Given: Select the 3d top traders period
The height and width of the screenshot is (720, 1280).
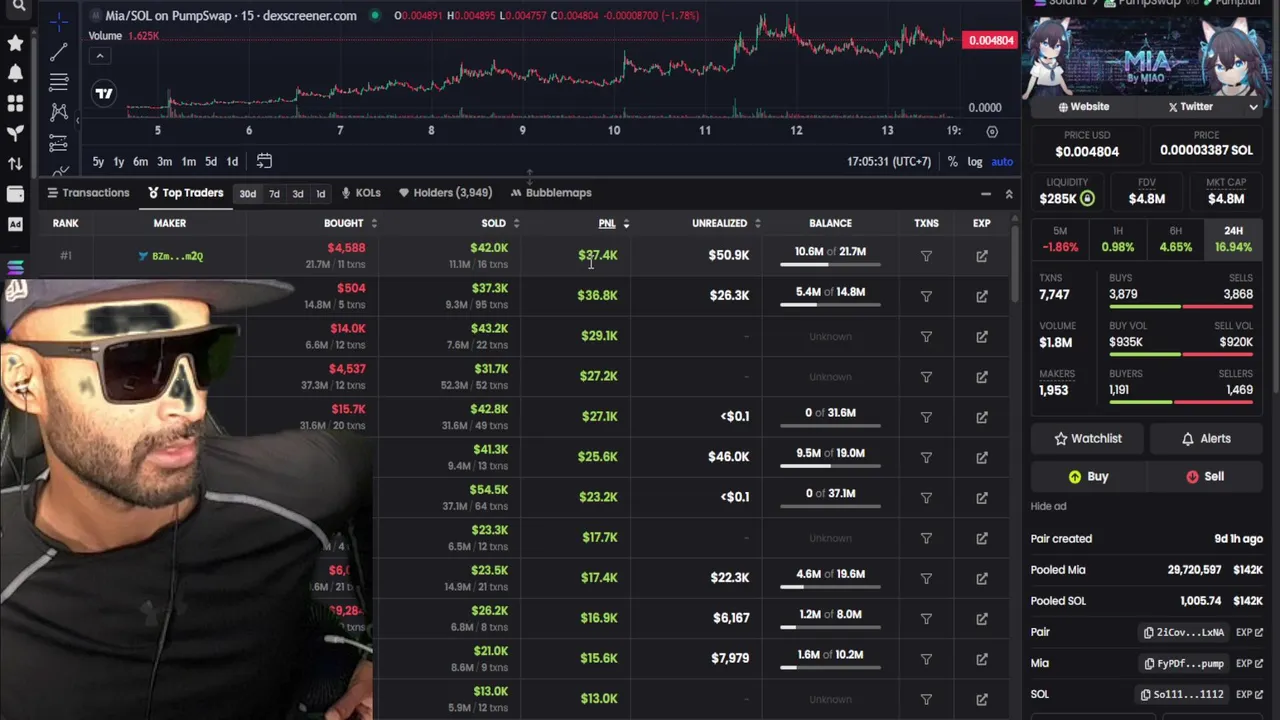Looking at the screenshot, I should (x=297, y=193).
